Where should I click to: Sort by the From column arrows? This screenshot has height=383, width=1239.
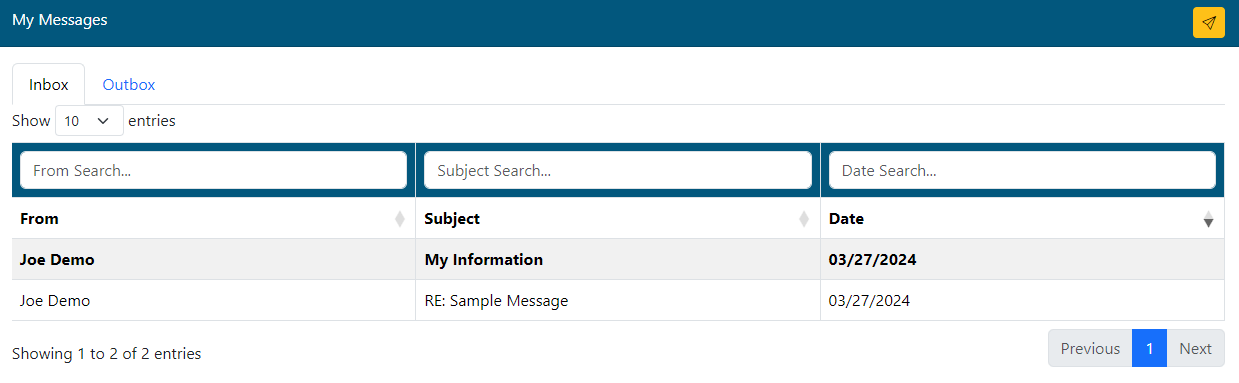click(x=400, y=219)
